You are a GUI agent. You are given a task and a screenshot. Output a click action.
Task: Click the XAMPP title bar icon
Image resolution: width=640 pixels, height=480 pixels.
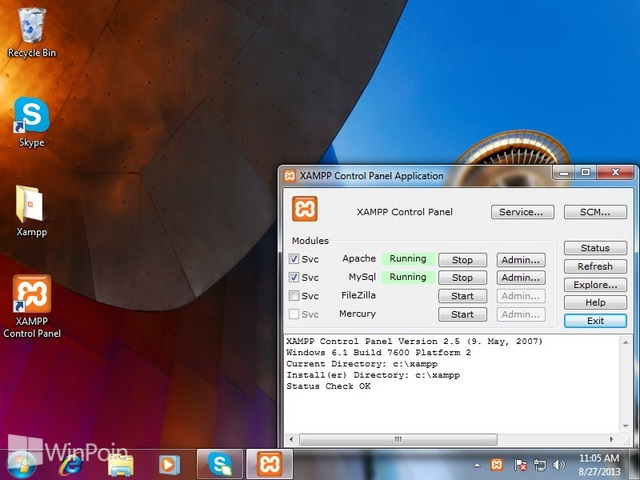tap(289, 176)
